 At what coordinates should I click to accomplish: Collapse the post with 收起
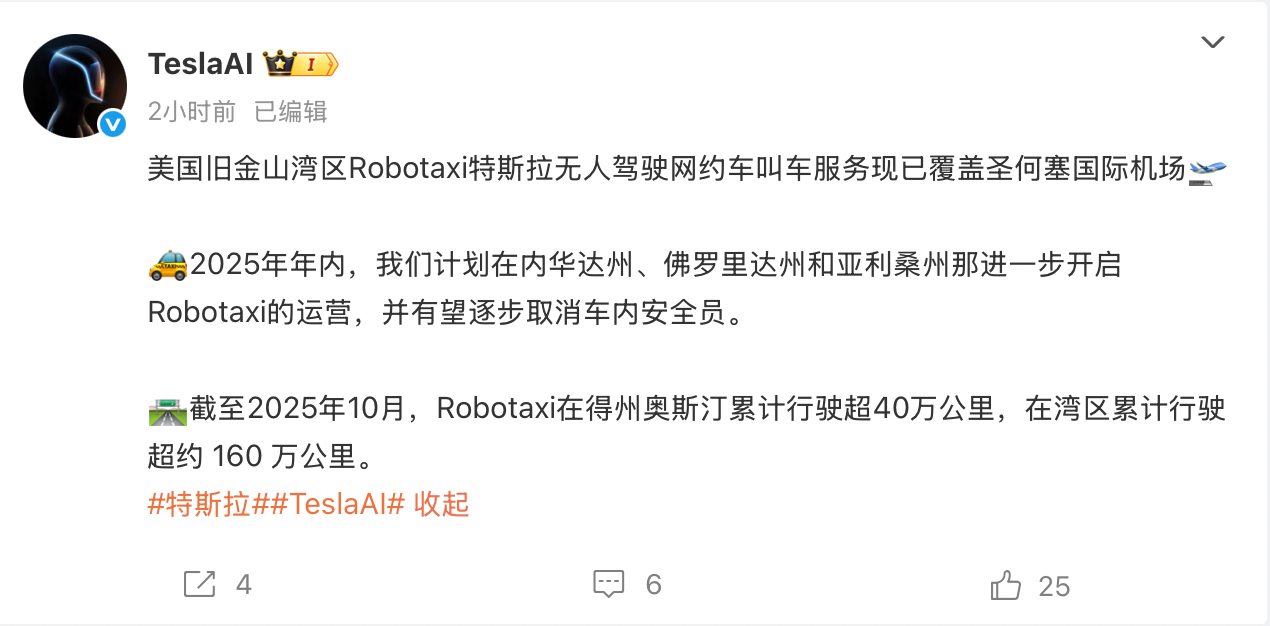441,505
